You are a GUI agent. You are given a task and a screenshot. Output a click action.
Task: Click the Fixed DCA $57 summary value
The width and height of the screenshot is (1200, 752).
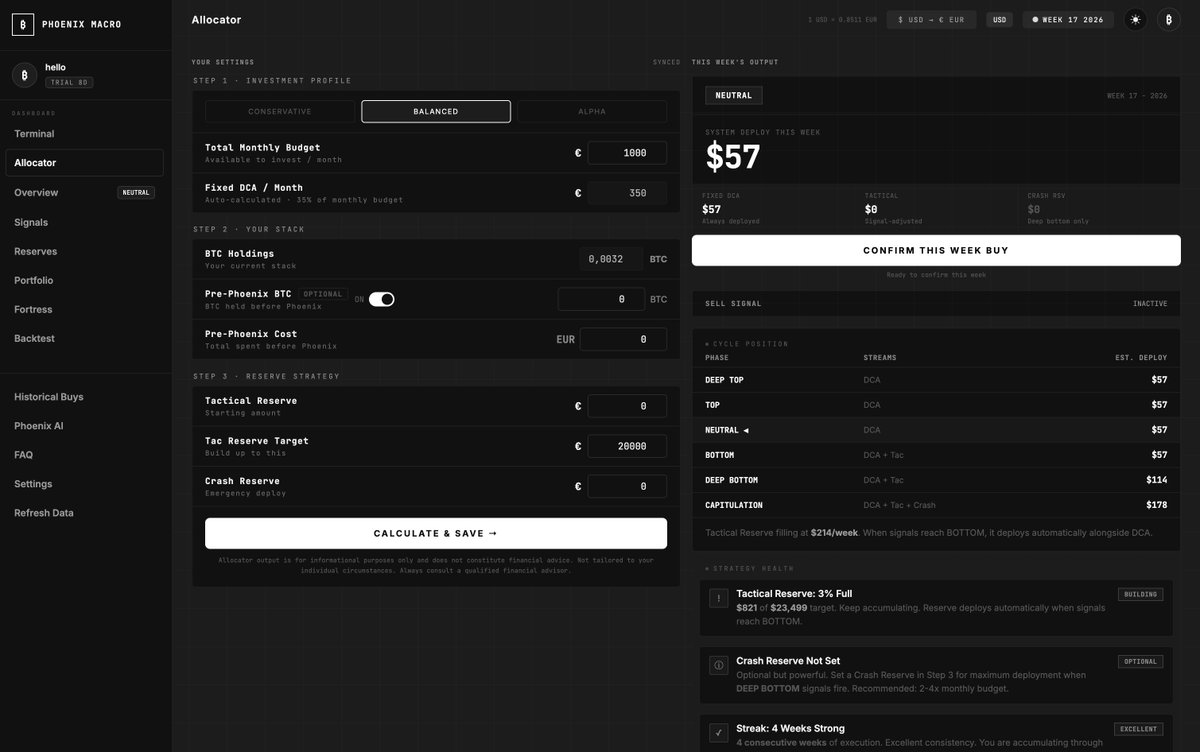tap(711, 209)
